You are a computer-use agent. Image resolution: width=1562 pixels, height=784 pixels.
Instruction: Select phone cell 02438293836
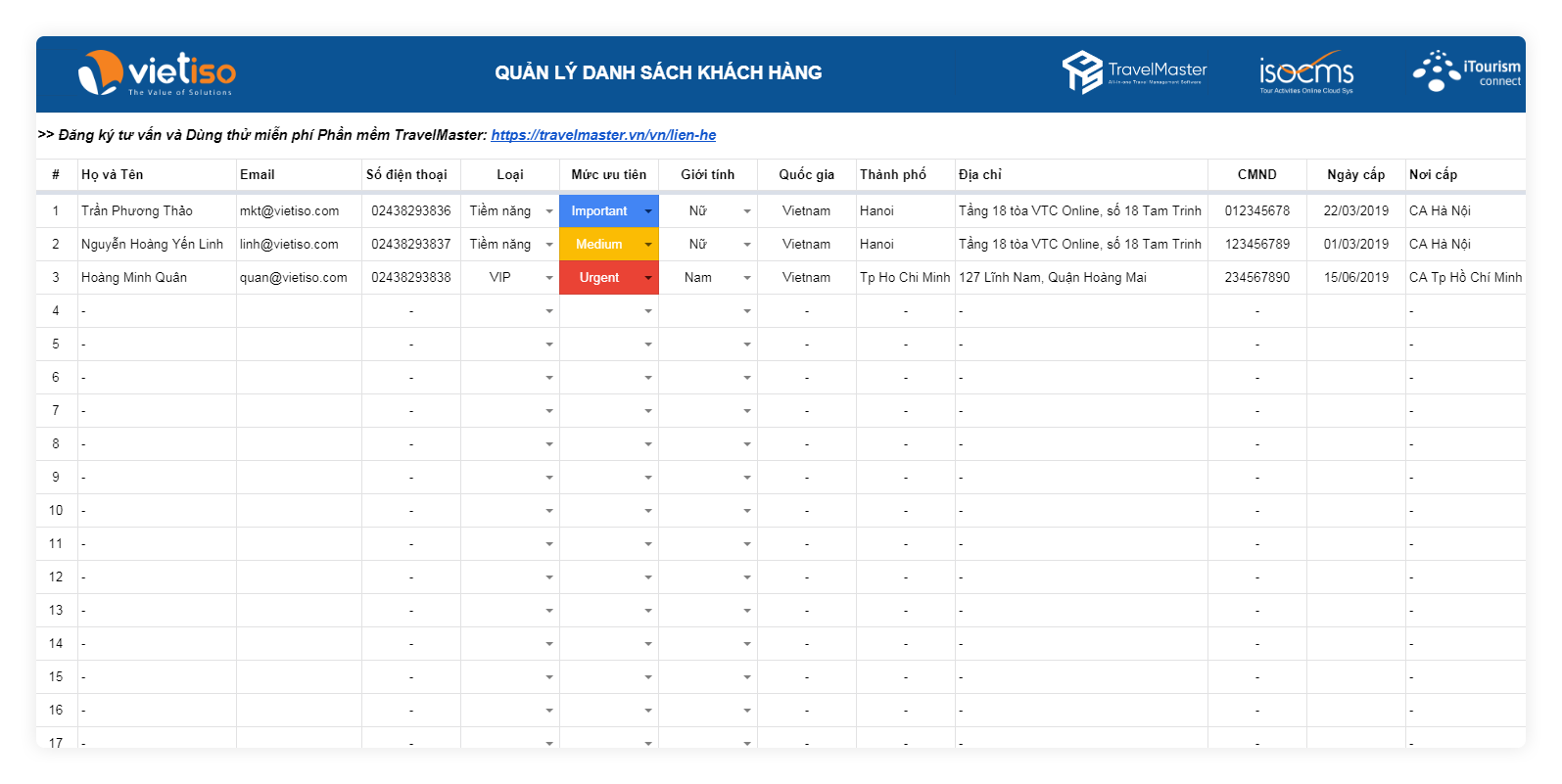tap(411, 211)
